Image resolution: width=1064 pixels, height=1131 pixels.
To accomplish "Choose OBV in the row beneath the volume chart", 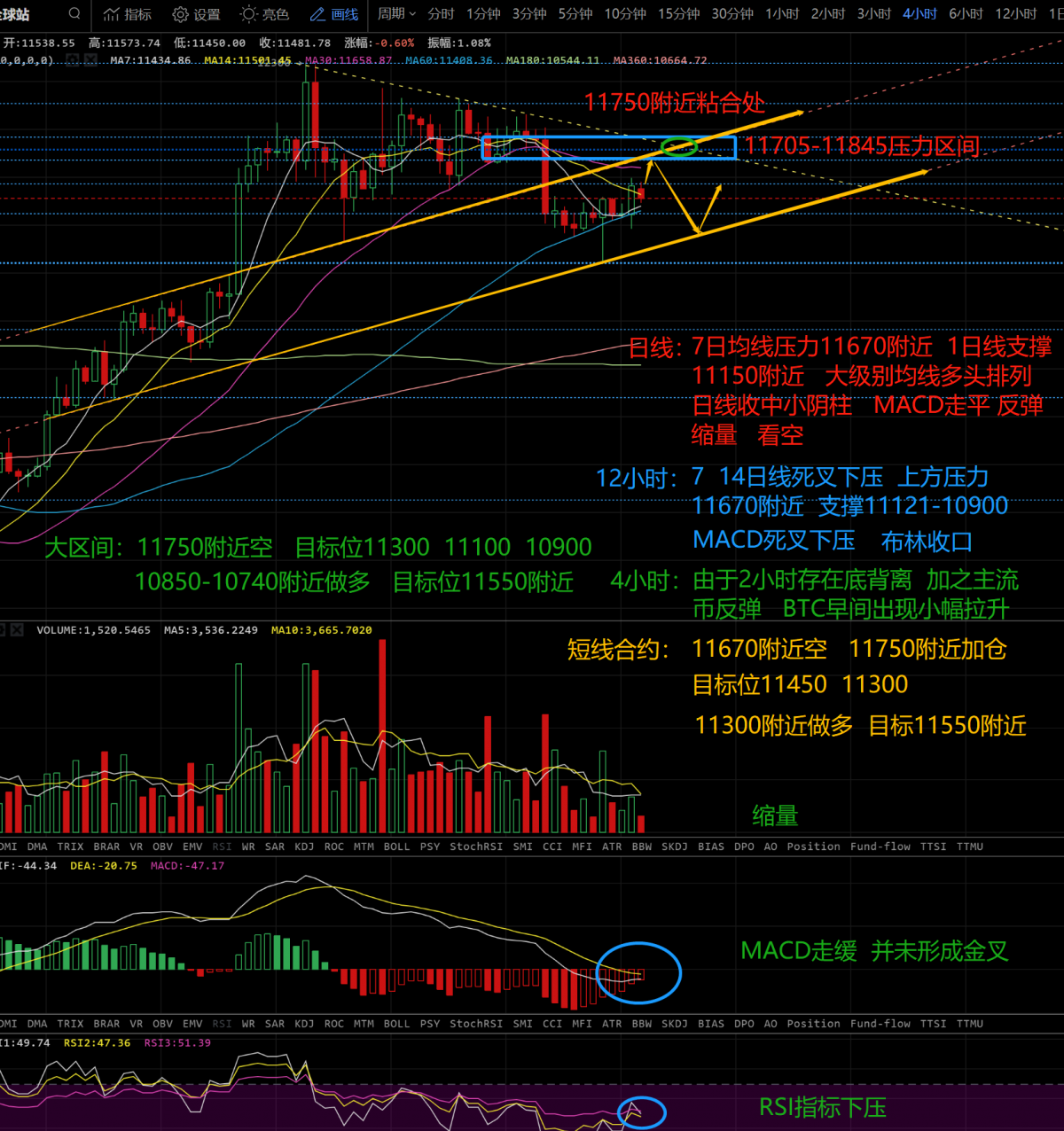I will click(162, 846).
